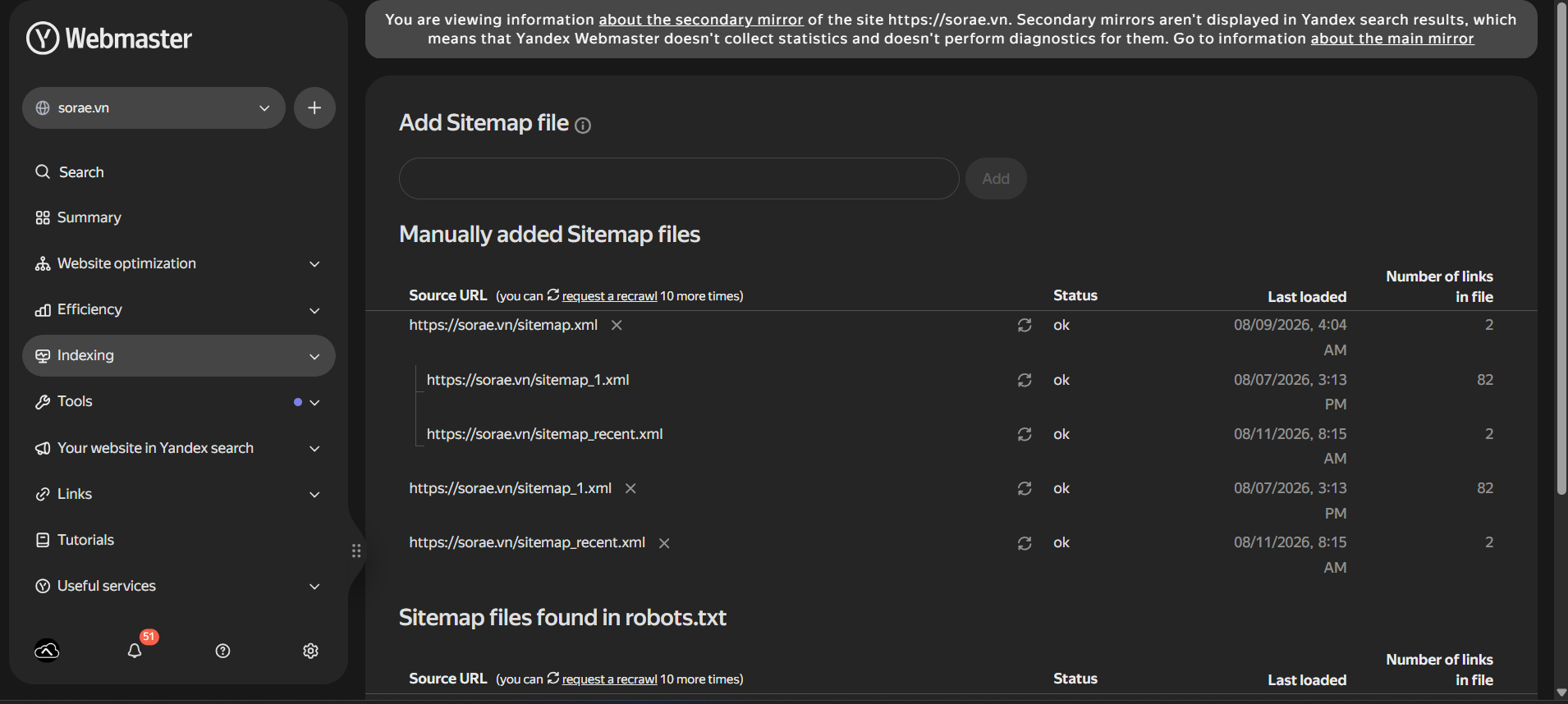Image resolution: width=1568 pixels, height=704 pixels.
Task: Click the '08/09/2026, 4:04 AM' last loaded date
Action: click(1290, 337)
